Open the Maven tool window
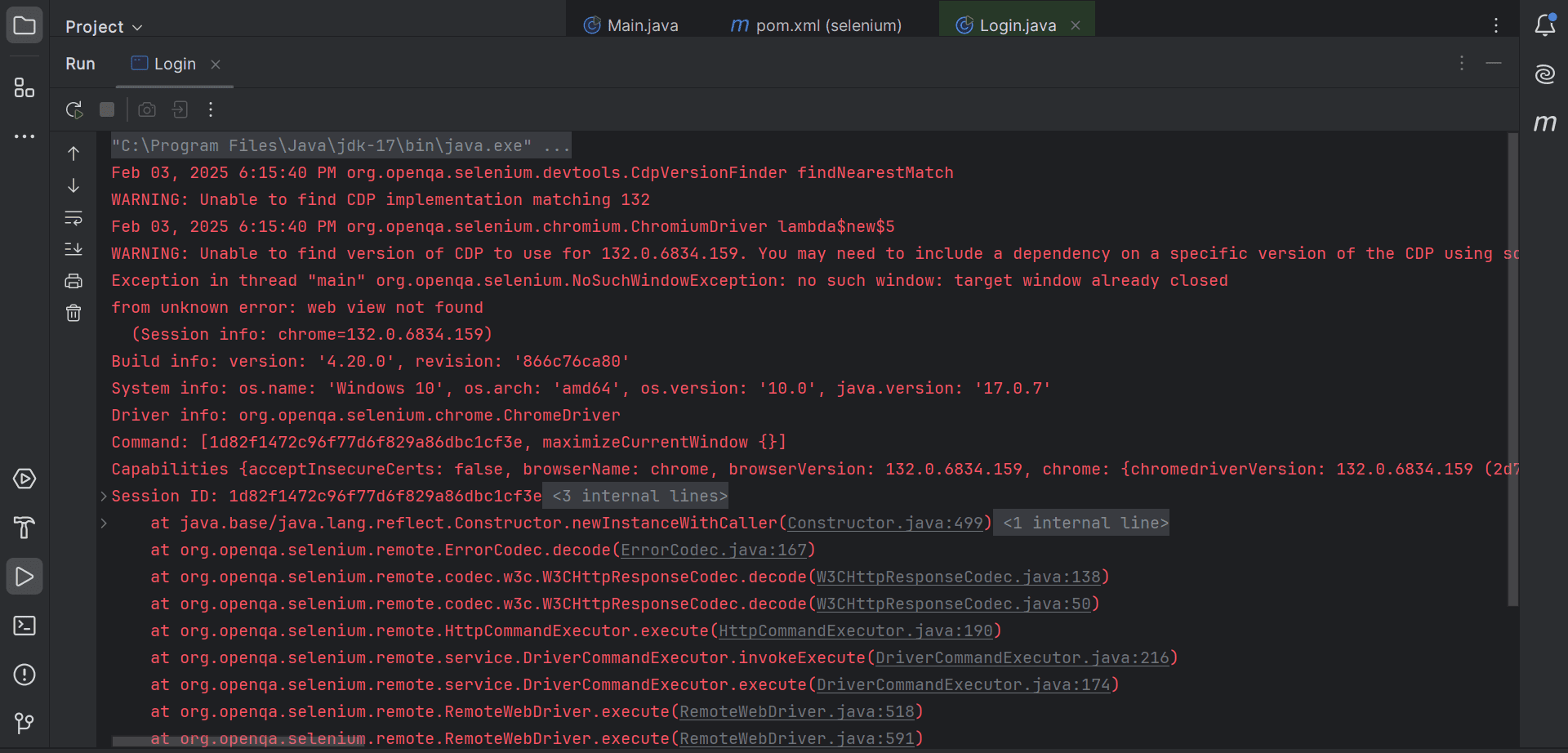1568x753 pixels. click(1546, 124)
